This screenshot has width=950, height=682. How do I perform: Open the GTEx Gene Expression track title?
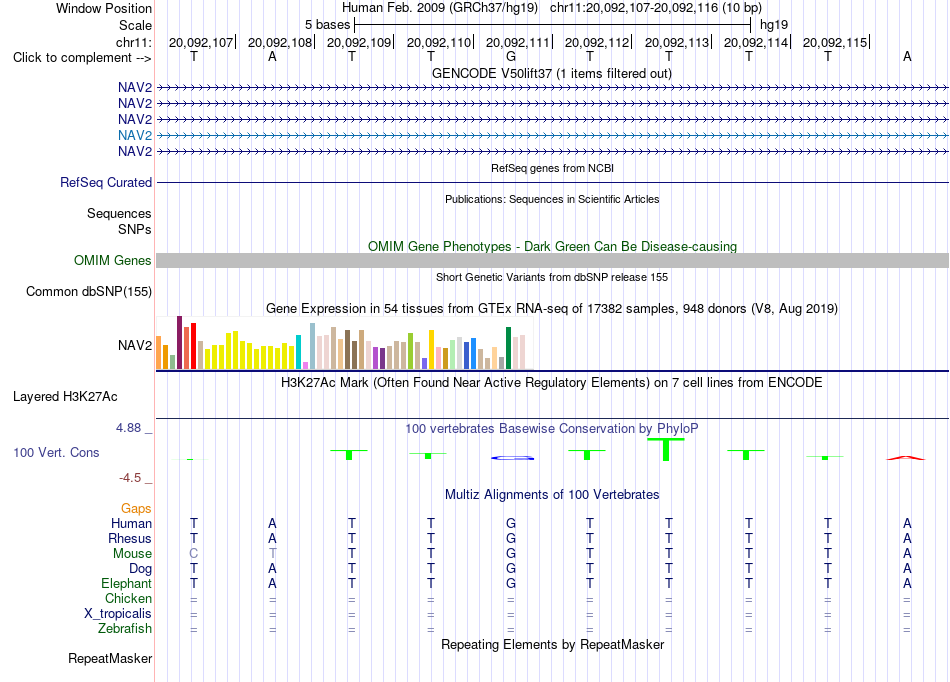[x=552, y=308]
